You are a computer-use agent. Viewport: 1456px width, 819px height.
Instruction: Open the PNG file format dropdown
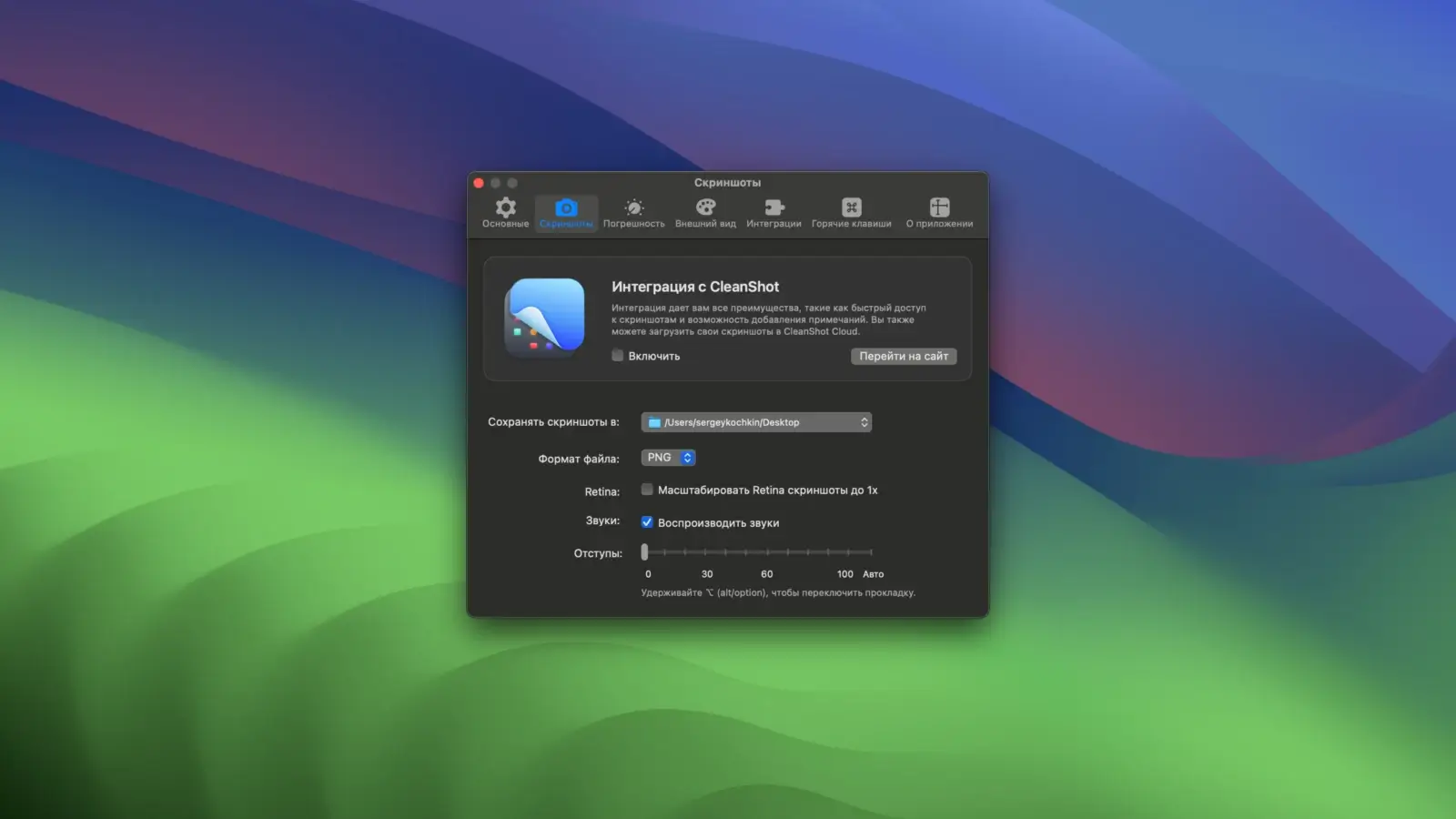point(668,458)
